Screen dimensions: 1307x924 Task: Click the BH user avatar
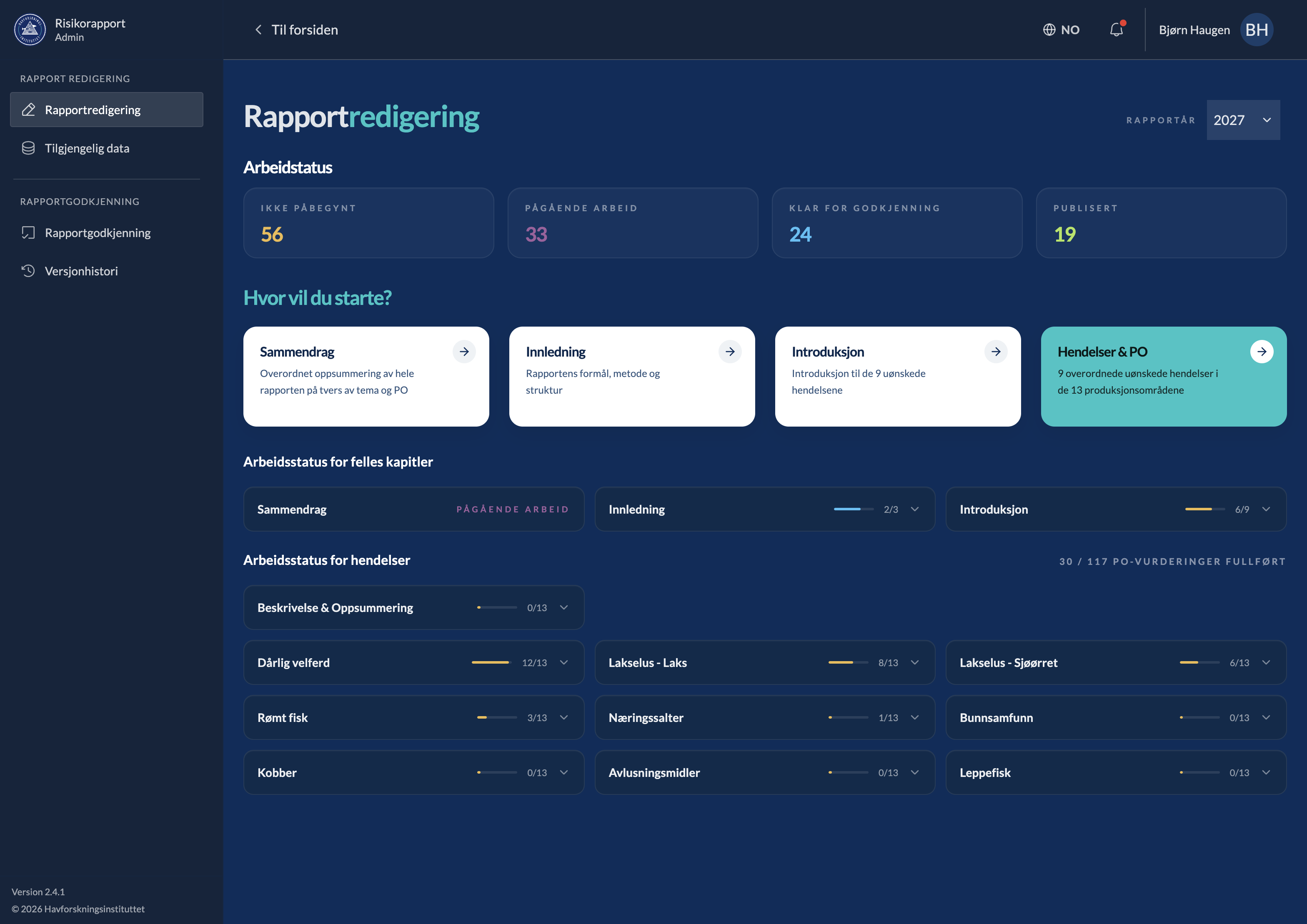(1257, 30)
